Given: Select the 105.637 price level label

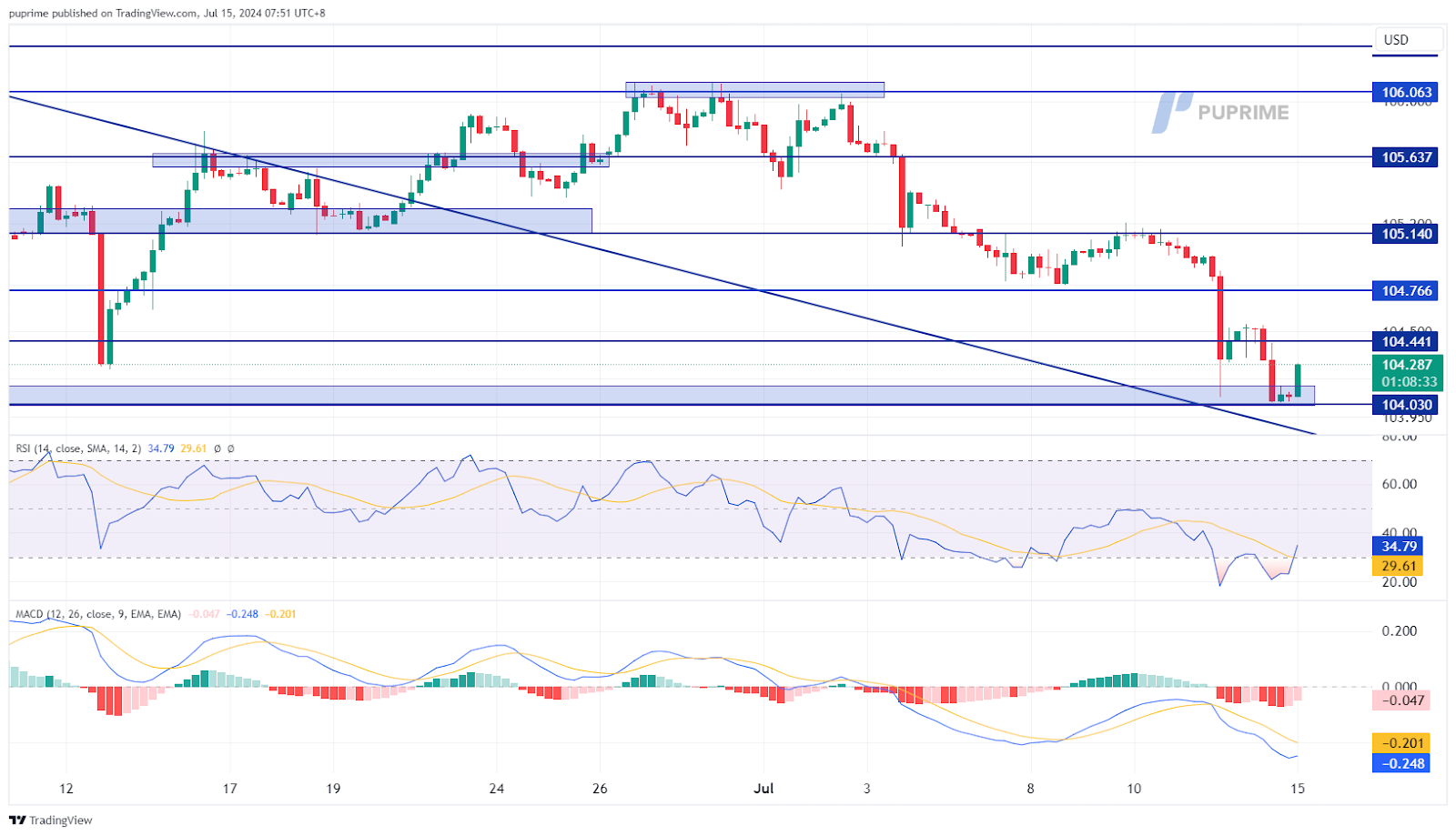Looking at the screenshot, I should [1406, 157].
